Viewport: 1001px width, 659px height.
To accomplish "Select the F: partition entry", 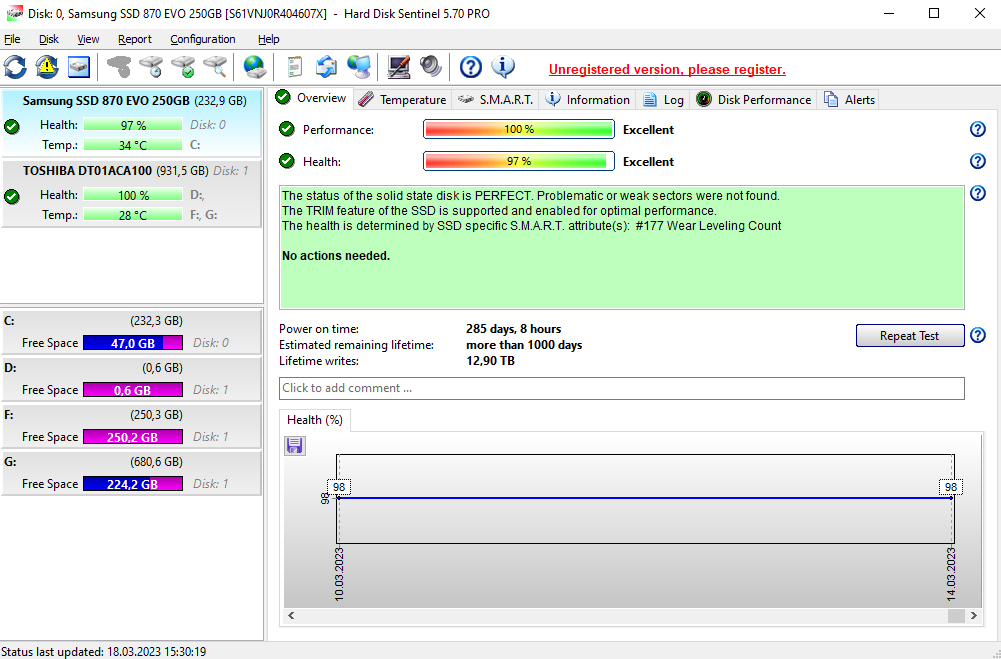I will coord(132,426).
